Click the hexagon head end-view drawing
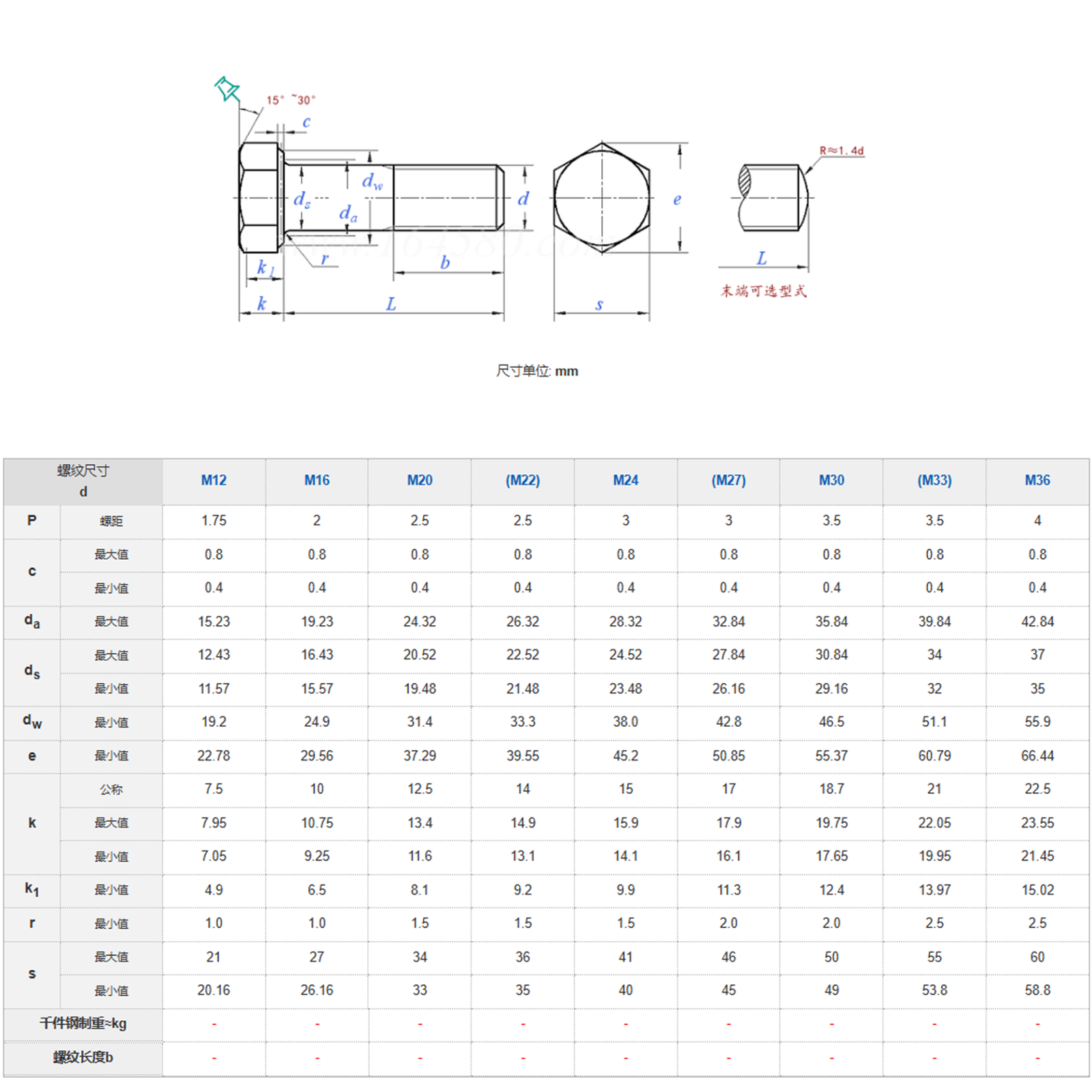This screenshot has height=1092, width=1092. coord(602,198)
